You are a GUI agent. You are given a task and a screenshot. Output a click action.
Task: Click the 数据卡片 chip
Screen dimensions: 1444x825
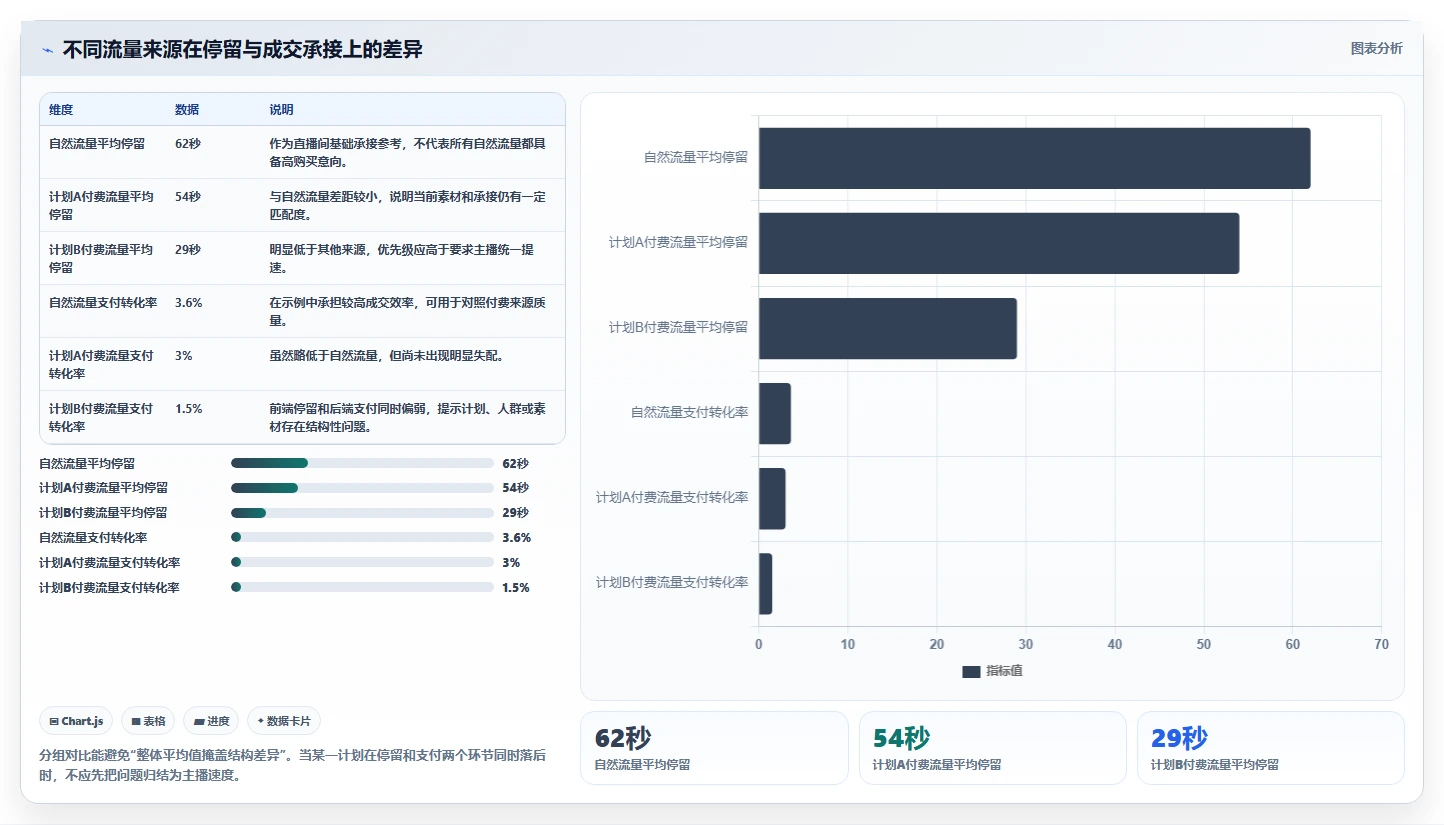(284, 721)
